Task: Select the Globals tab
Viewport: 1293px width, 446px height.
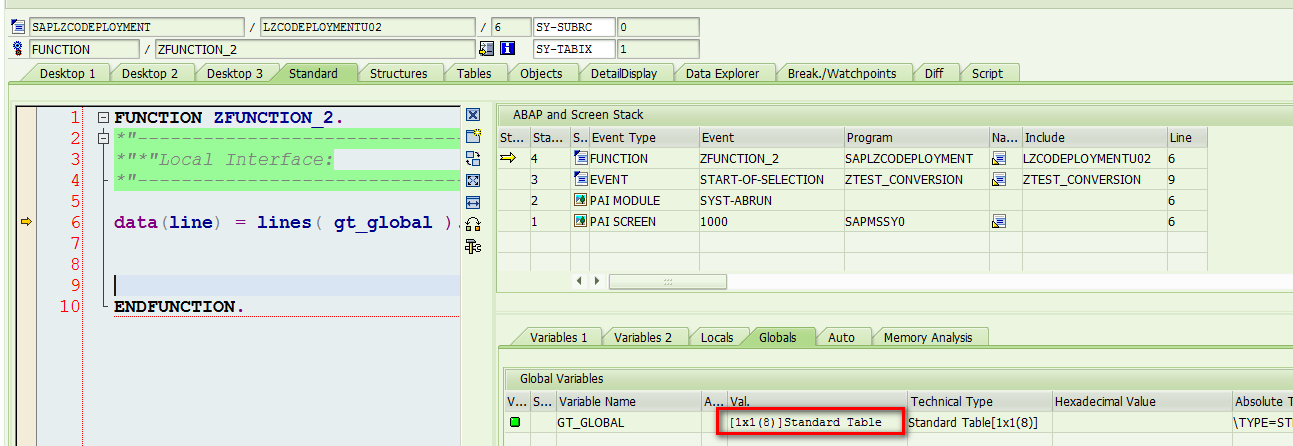Action: click(x=777, y=337)
